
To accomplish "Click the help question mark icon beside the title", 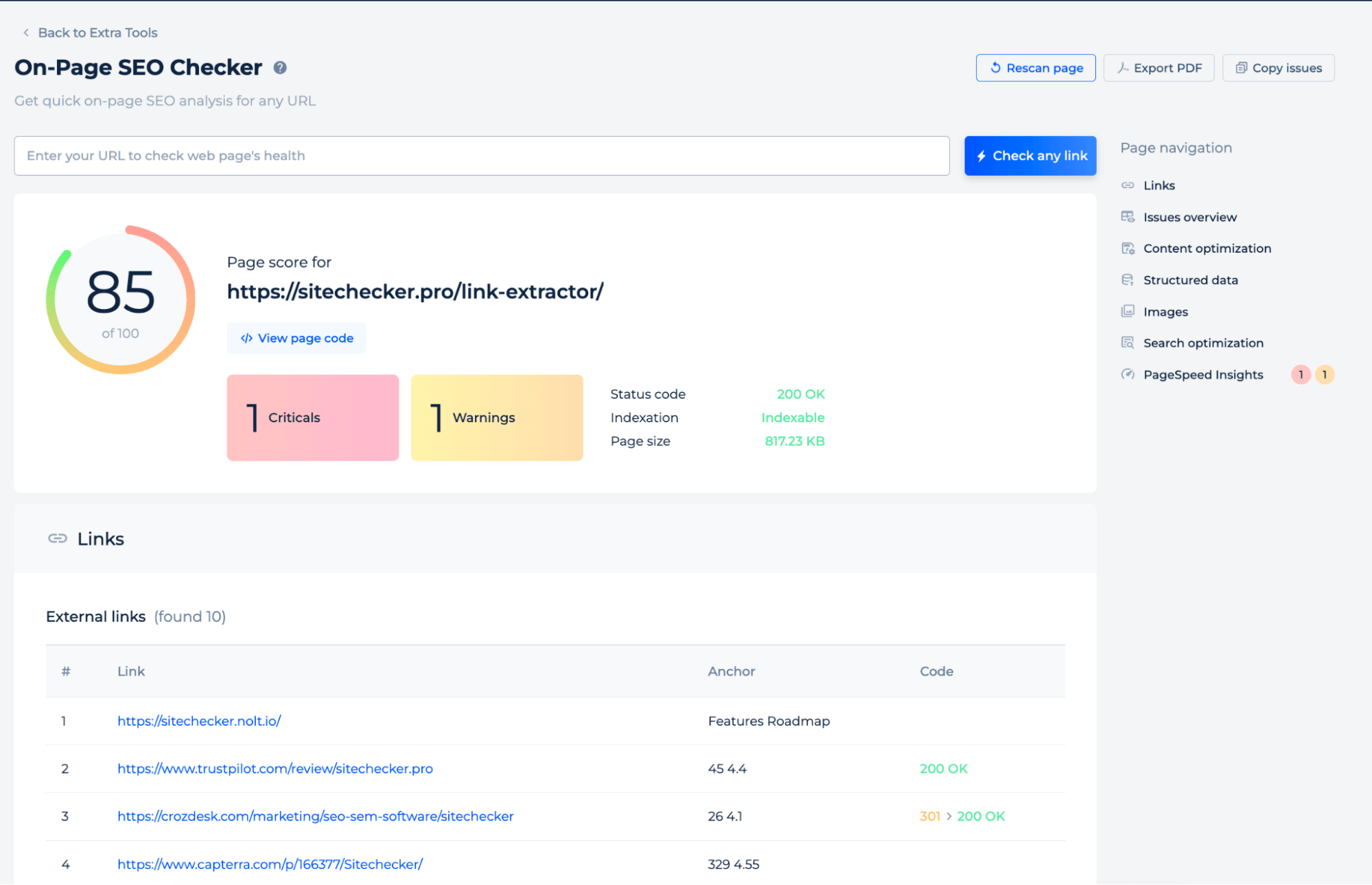I will pyautogui.click(x=280, y=67).
